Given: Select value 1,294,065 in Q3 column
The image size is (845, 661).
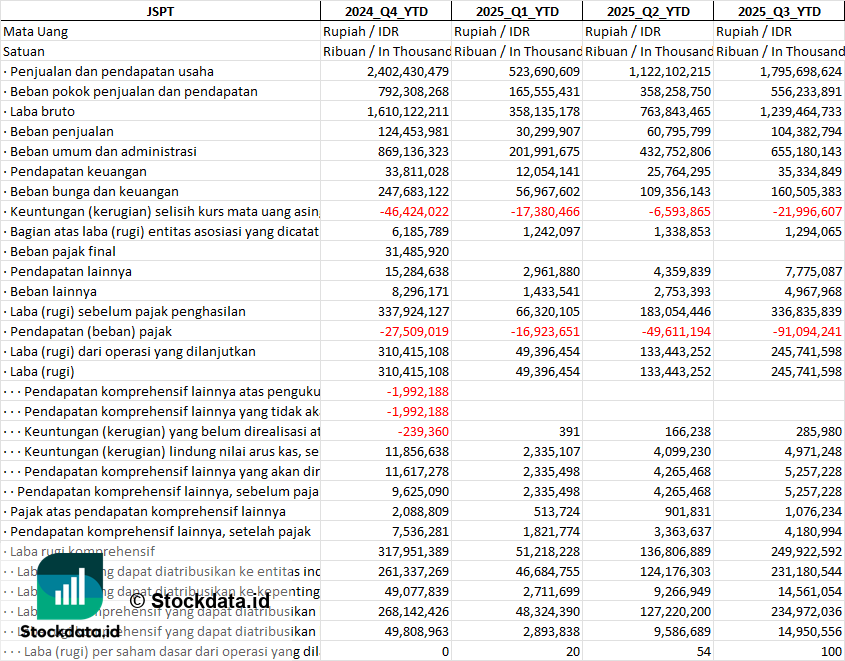Looking at the screenshot, I should coord(813,232).
